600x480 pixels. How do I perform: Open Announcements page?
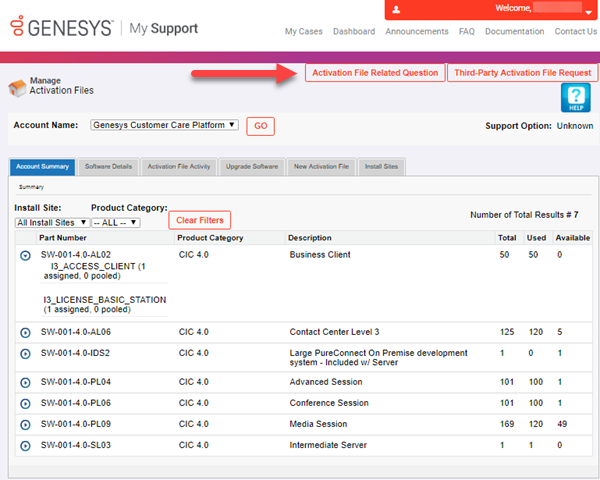point(417,31)
